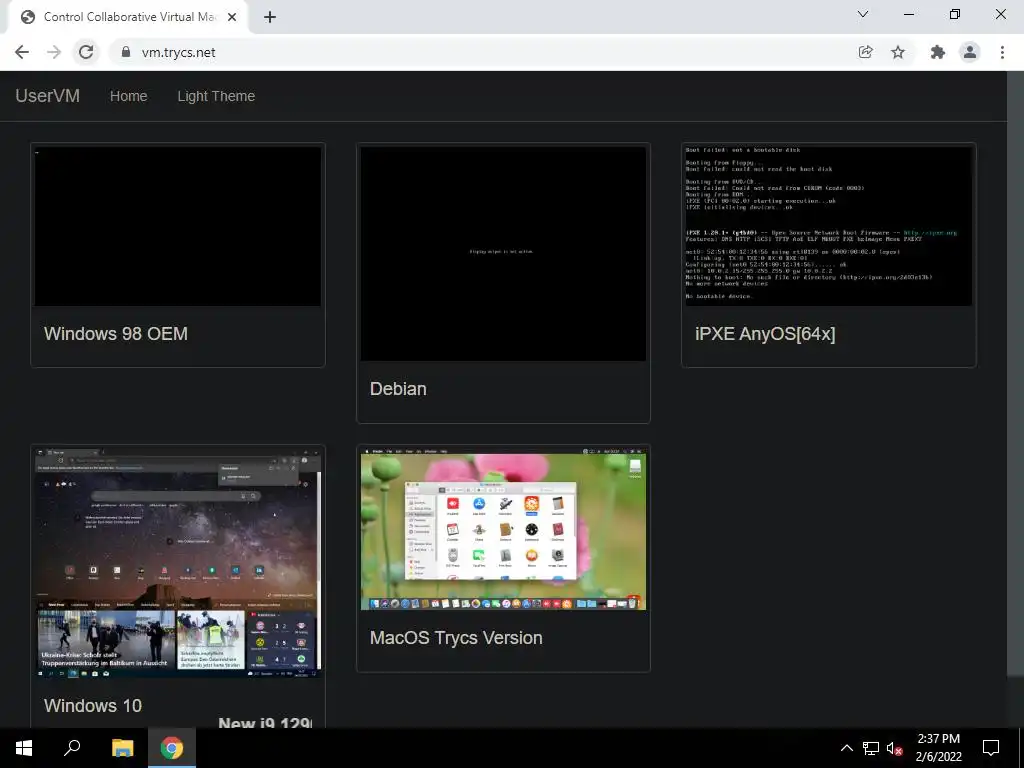Screen dimensions: 1024x768
Task: Open File Explorer from the taskbar
Action: (122, 748)
